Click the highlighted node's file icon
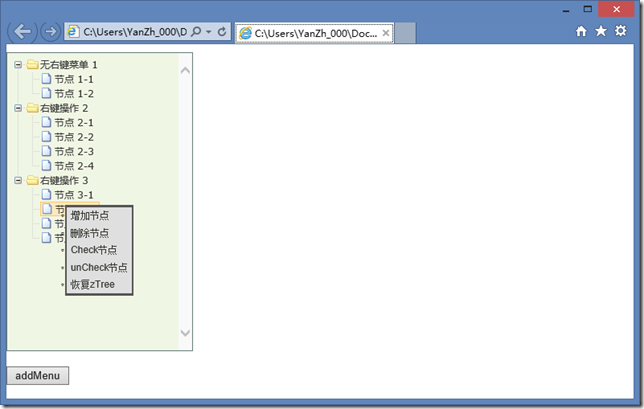 (x=47, y=209)
